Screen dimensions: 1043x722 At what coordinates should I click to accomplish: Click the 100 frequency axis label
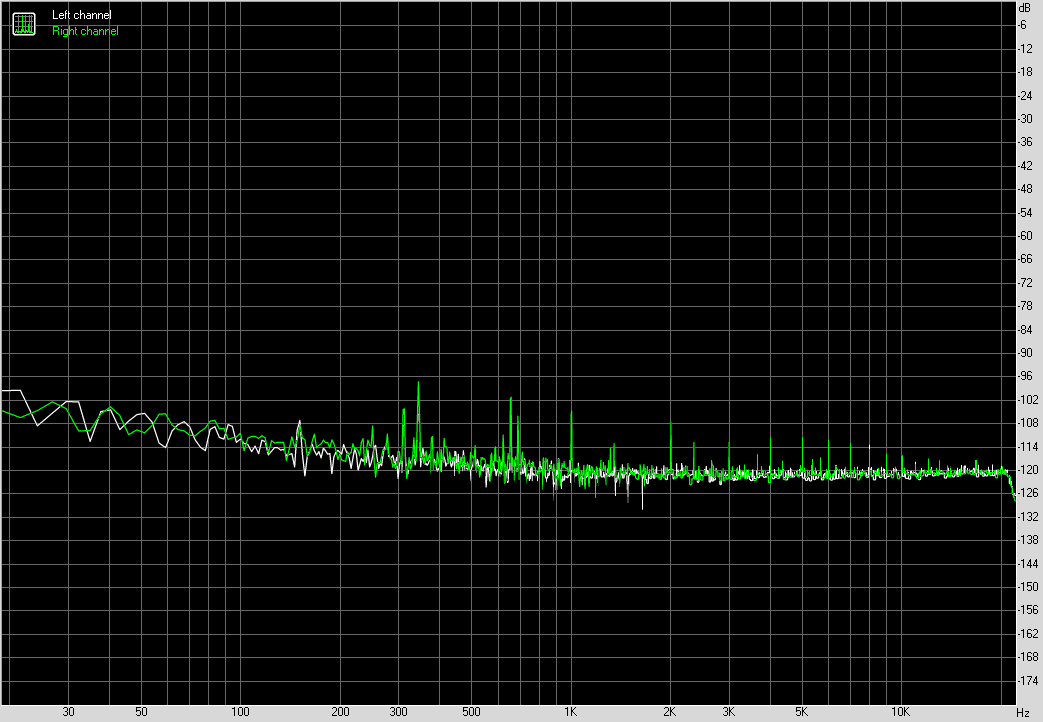[240, 712]
